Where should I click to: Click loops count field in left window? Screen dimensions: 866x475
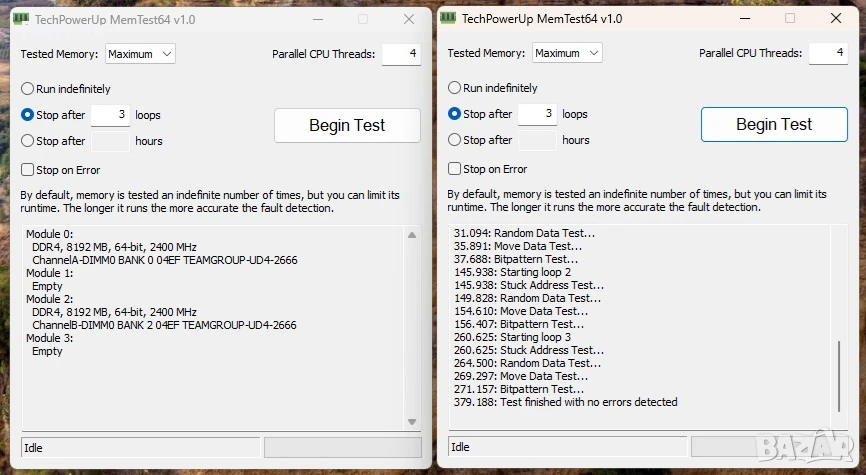pos(110,115)
